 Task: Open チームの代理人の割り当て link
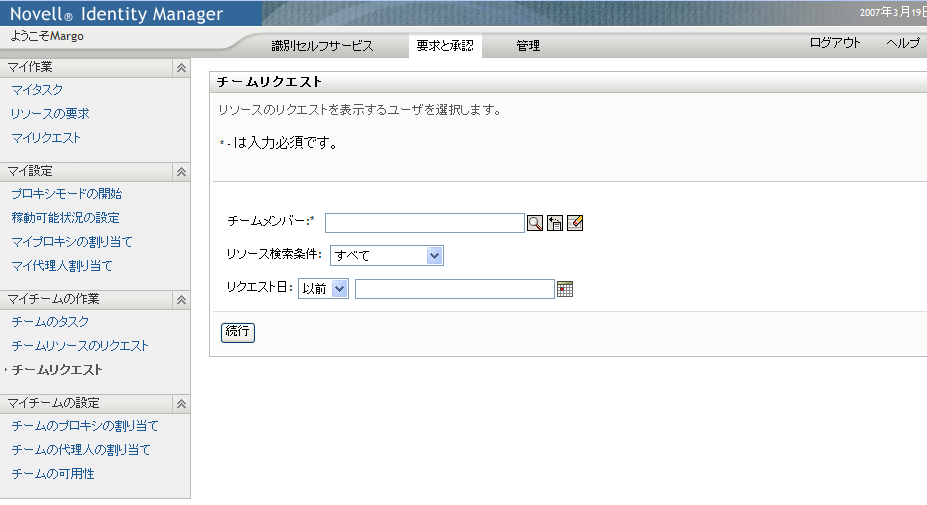pyautogui.click(x=81, y=450)
